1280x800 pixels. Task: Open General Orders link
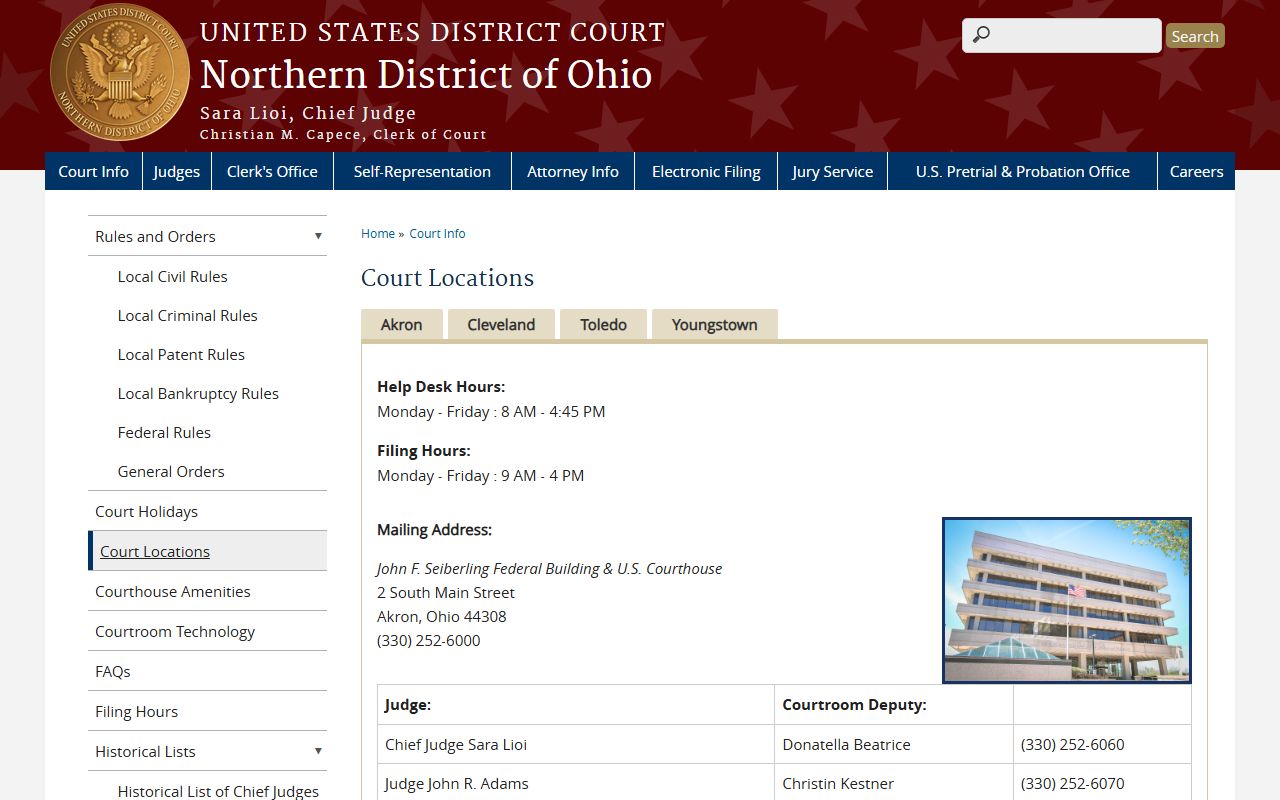coord(171,471)
